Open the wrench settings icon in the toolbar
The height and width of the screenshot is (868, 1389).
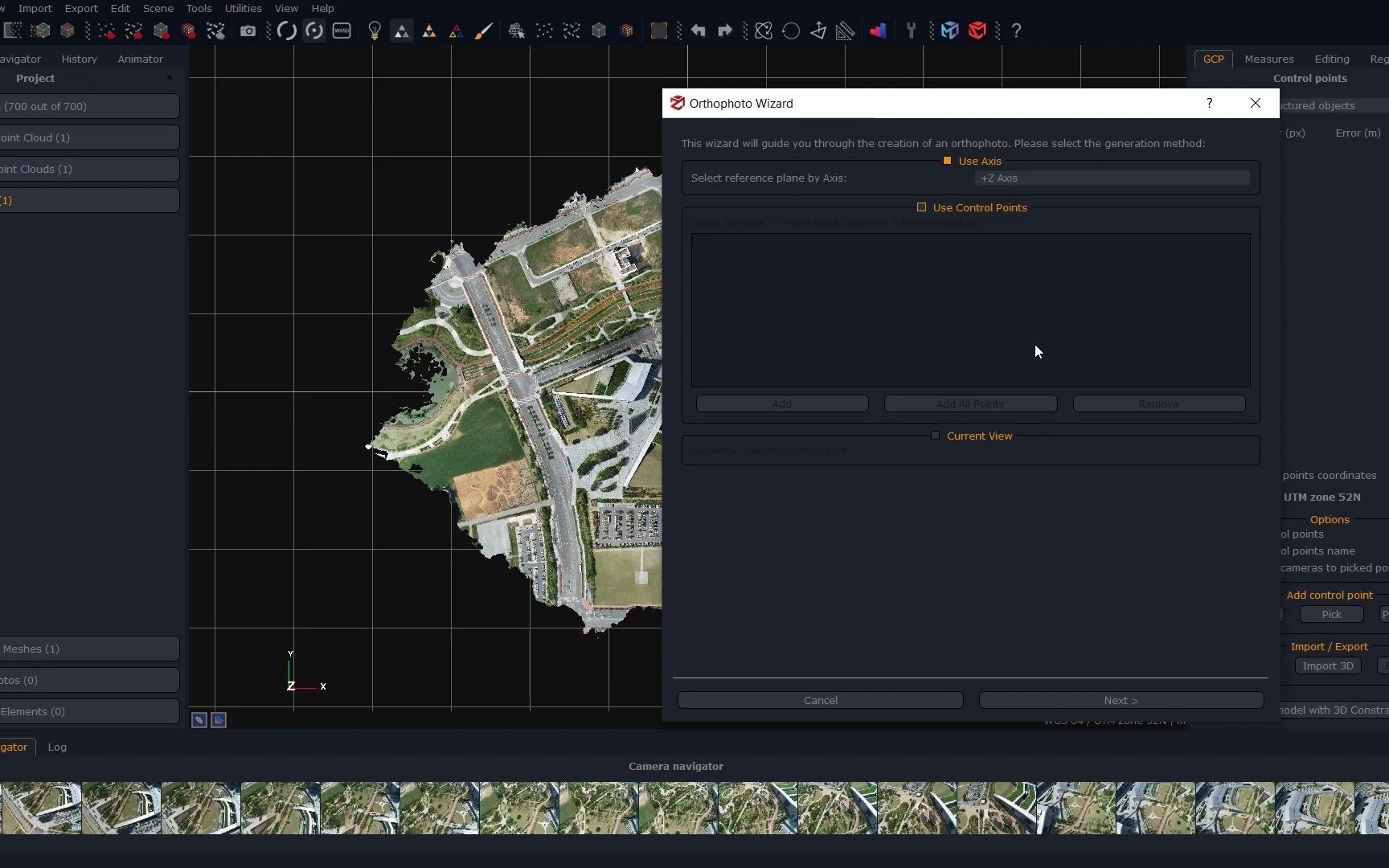click(x=911, y=31)
